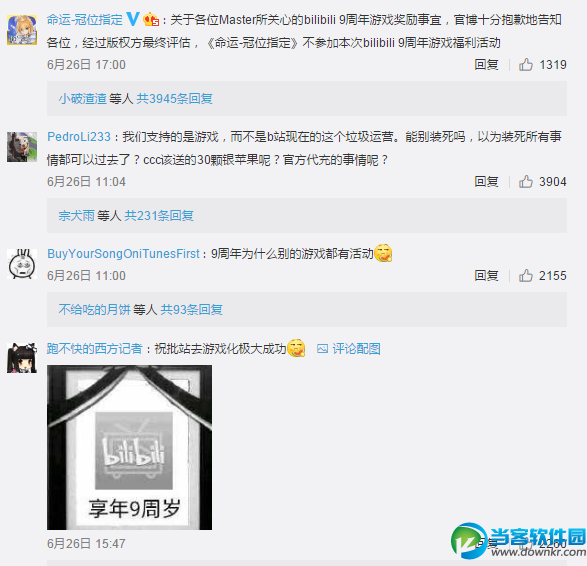
Task: Reply to BuyYourSongOniTunesFirst's comment via 回复
Action: click(486, 276)
